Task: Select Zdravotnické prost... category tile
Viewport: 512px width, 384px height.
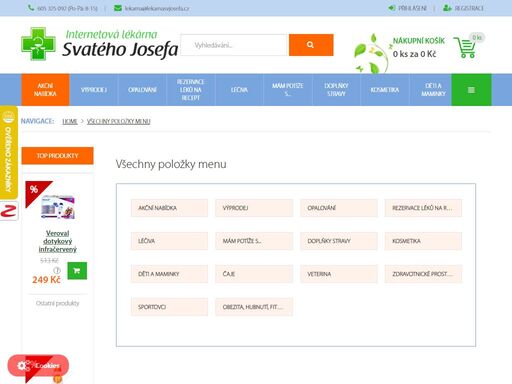Action: point(423,274)
